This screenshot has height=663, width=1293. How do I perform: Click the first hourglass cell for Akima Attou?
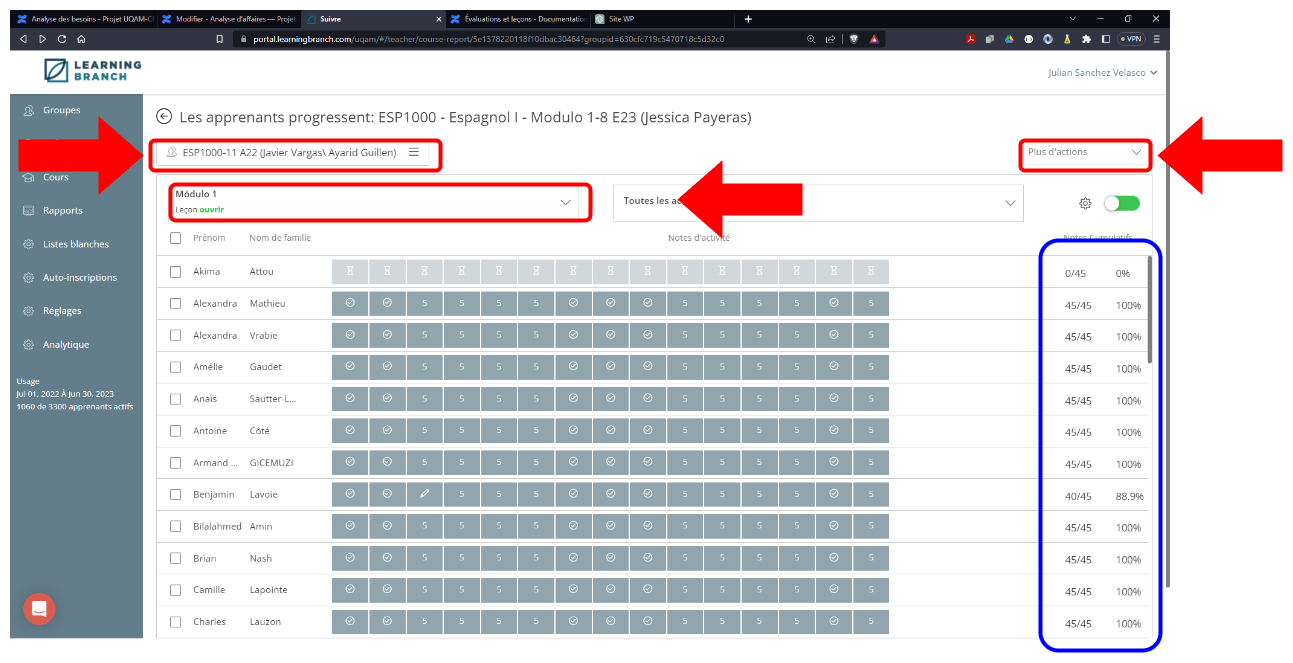click(350, 271)
